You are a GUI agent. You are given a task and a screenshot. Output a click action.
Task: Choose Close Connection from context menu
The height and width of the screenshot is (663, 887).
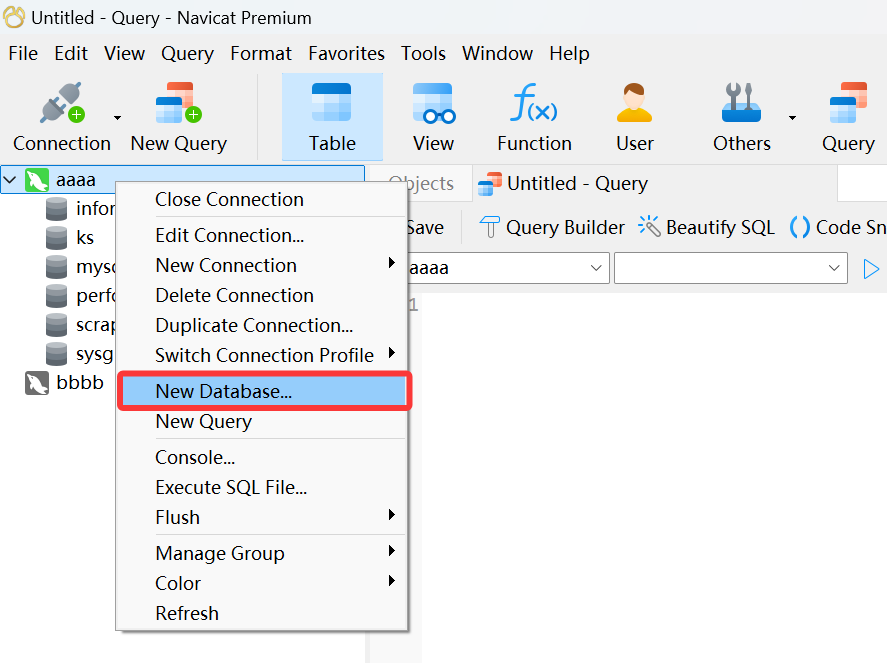262,200
